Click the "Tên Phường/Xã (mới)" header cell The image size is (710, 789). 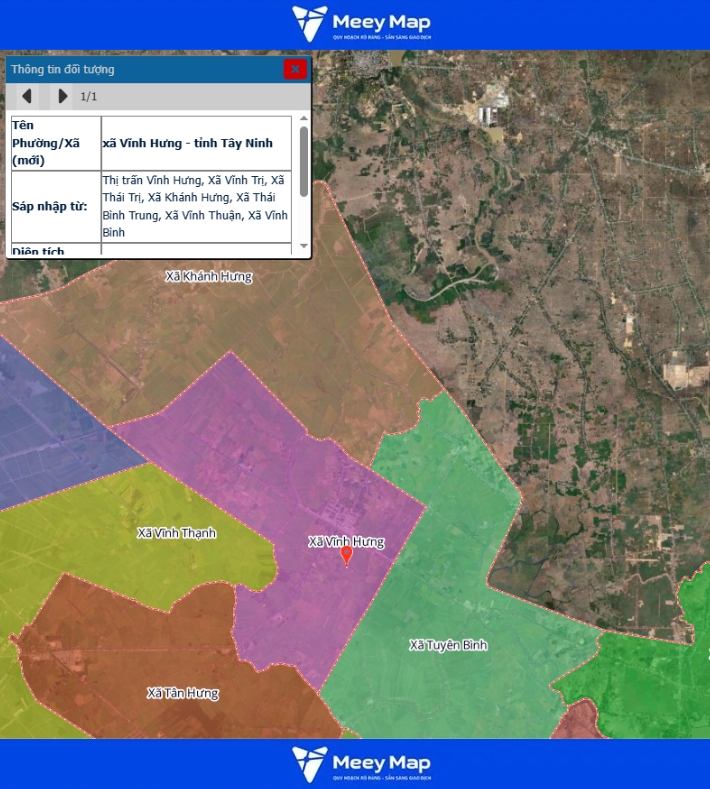click(x=55, y=143)
